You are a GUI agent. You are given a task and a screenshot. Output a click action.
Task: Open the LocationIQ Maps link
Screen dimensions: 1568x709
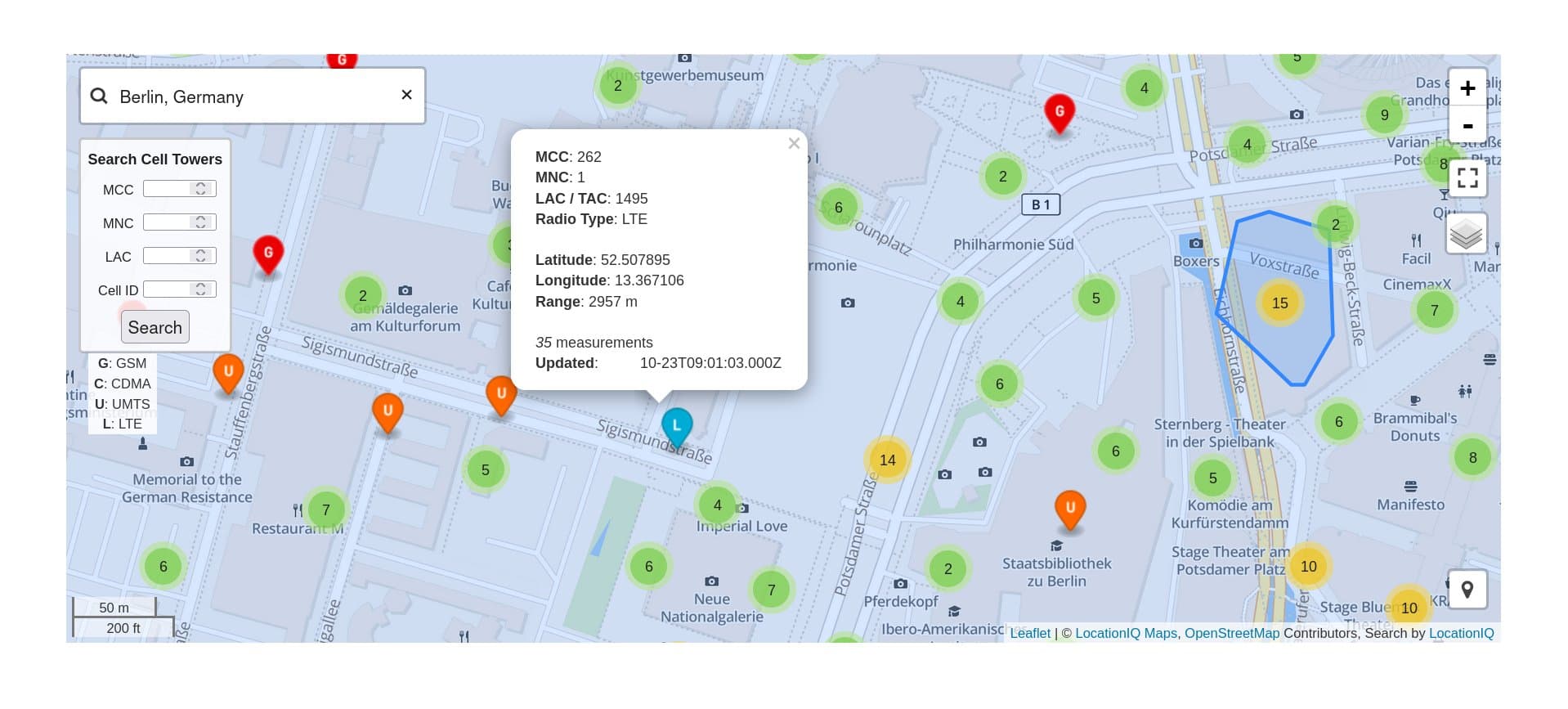tap(1126, 633)
